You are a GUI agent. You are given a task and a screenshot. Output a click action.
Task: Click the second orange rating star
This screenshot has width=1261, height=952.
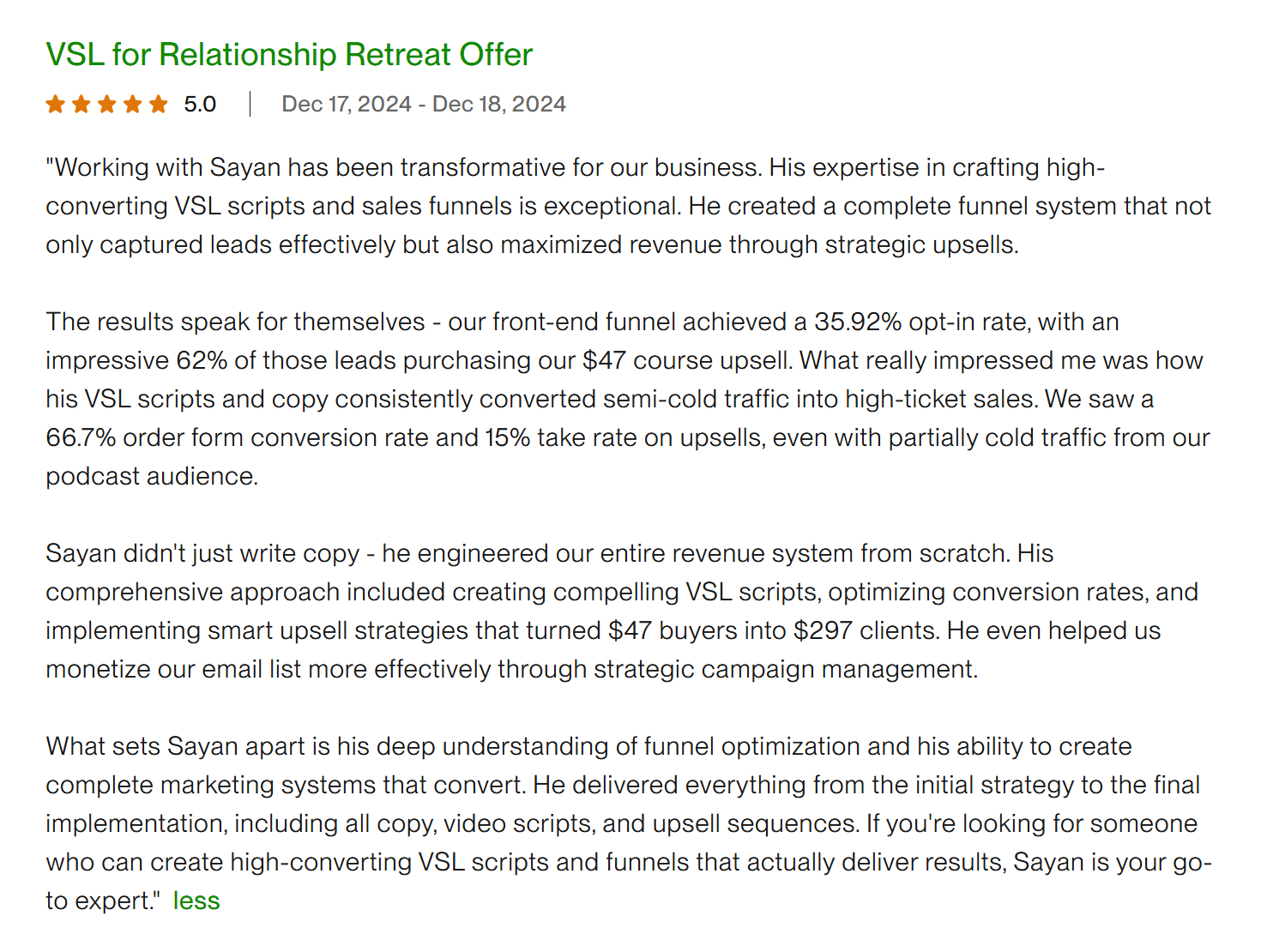tap(81, 104)
